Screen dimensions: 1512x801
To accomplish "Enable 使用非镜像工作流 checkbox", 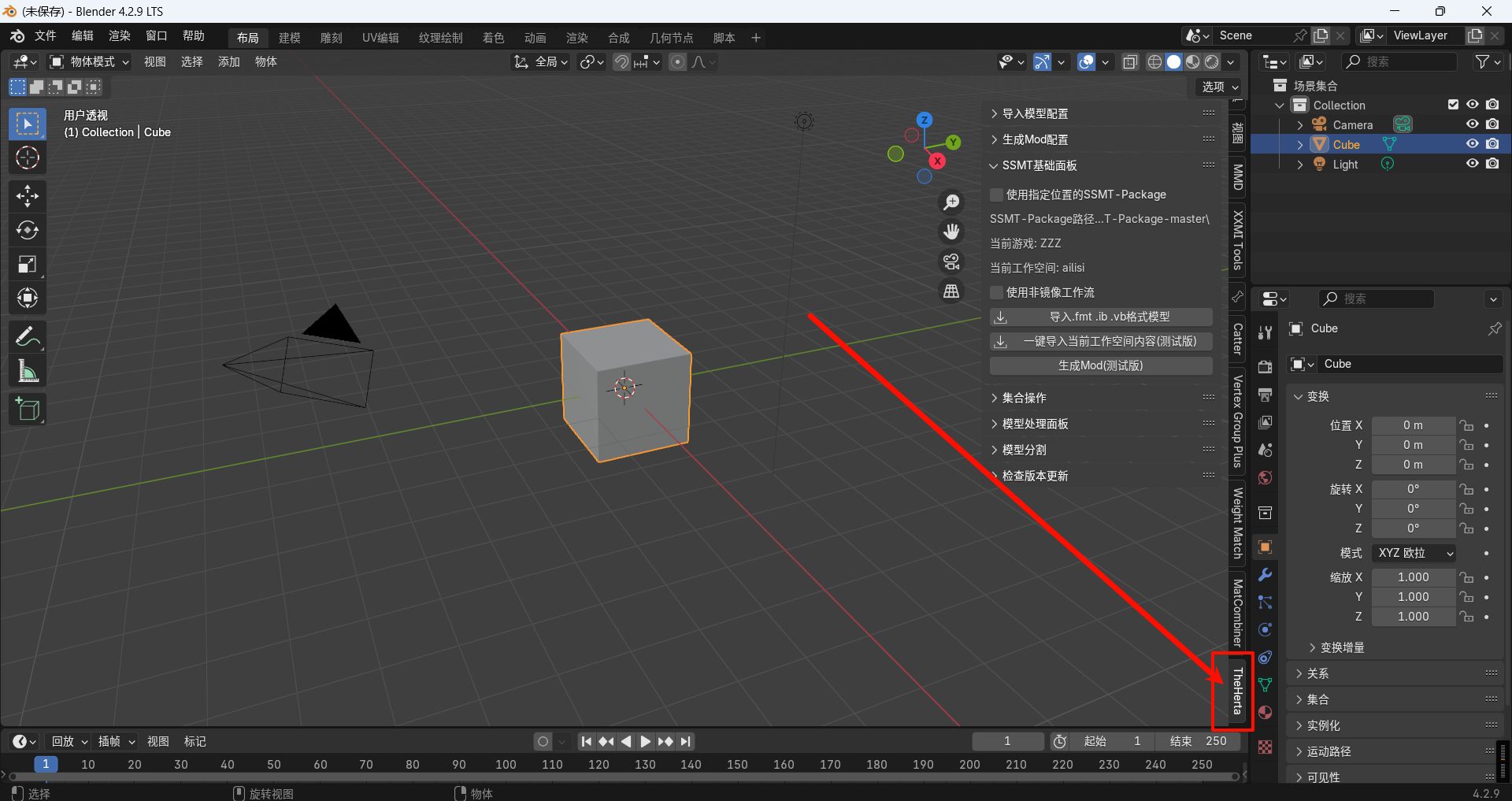I will 996,292.
